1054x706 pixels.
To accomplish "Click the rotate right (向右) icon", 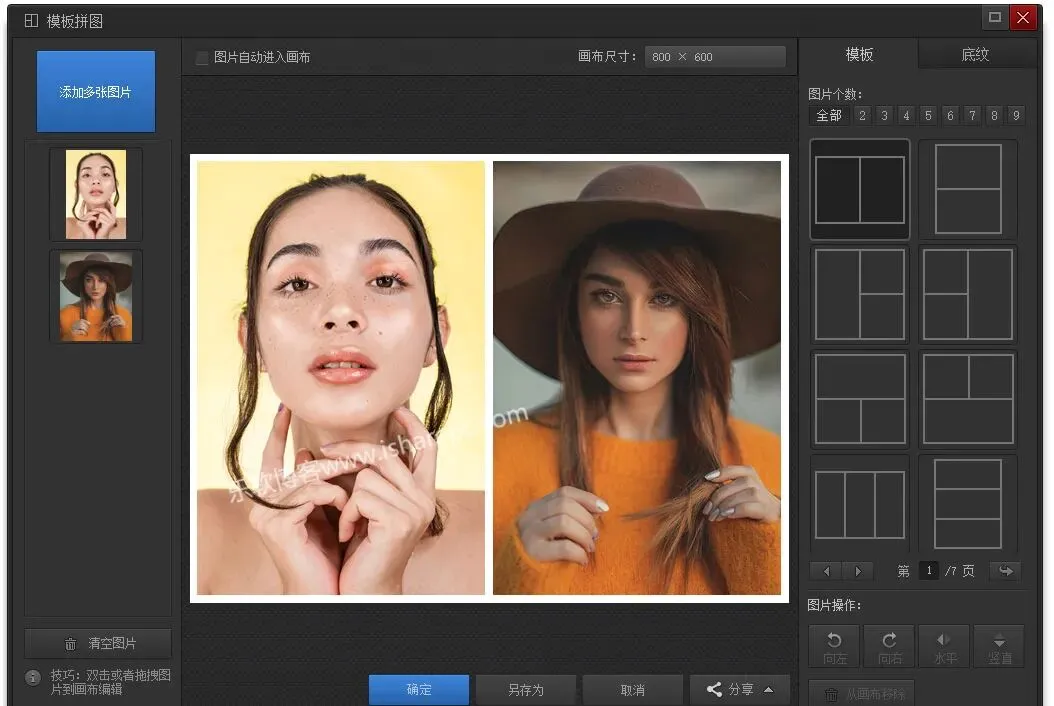I will (889, 646).
